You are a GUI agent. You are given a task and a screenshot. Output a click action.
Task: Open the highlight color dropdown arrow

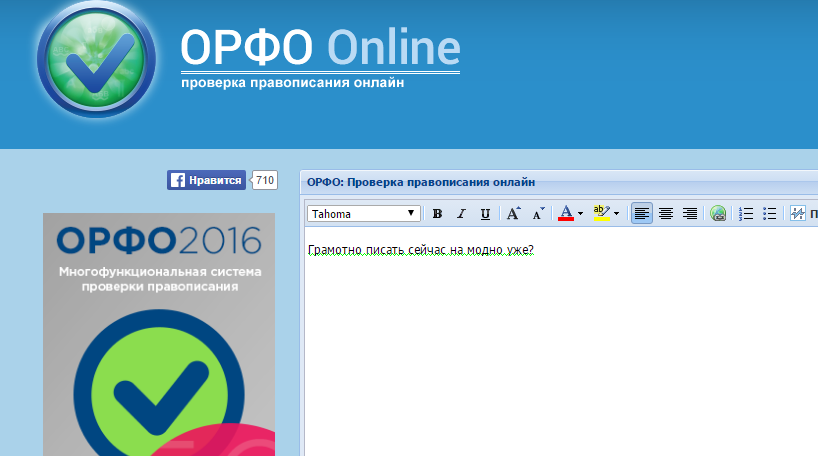[x=616, y=214]
